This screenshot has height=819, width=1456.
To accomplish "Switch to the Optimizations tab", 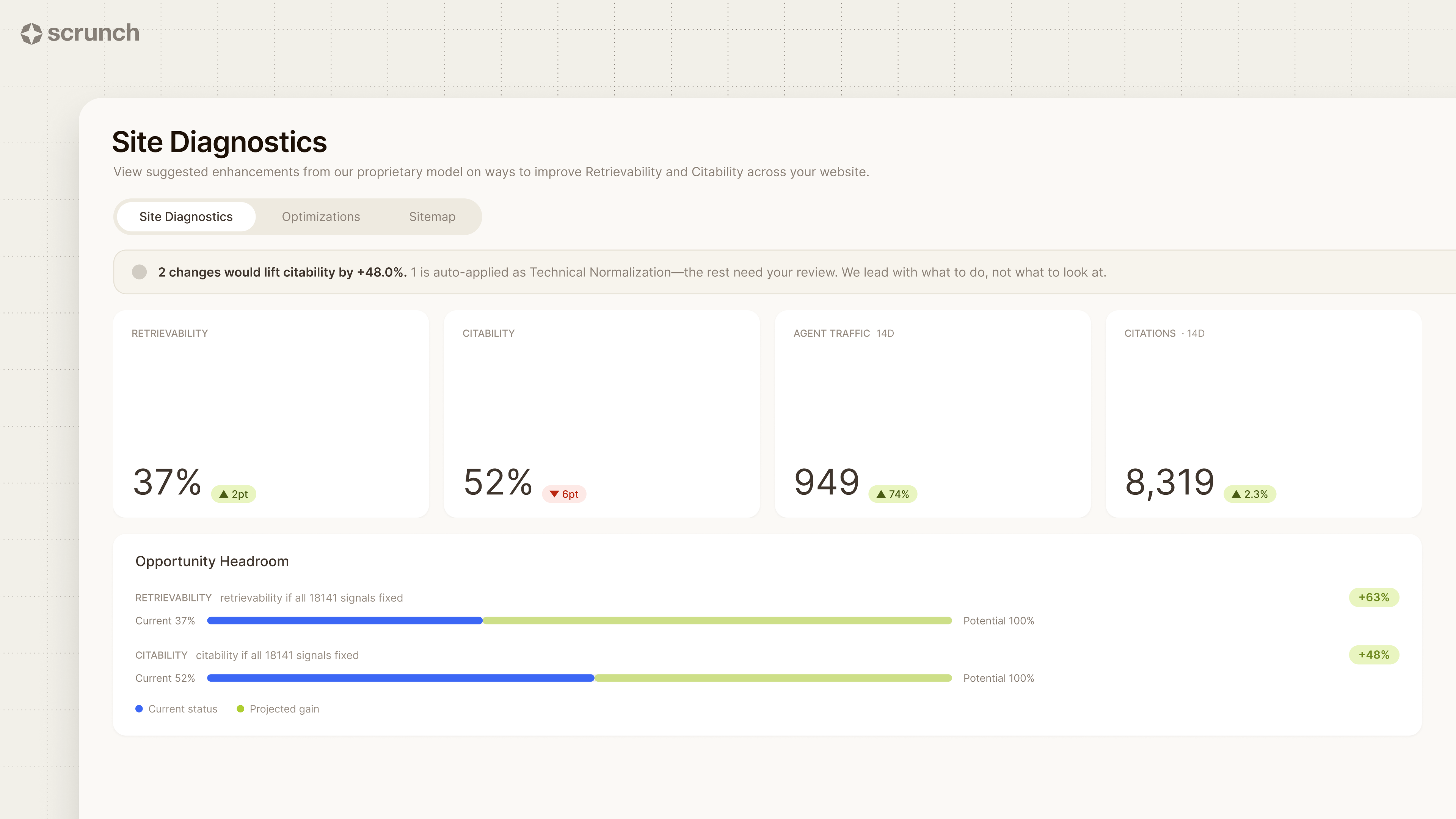I will tap(321, 217).
